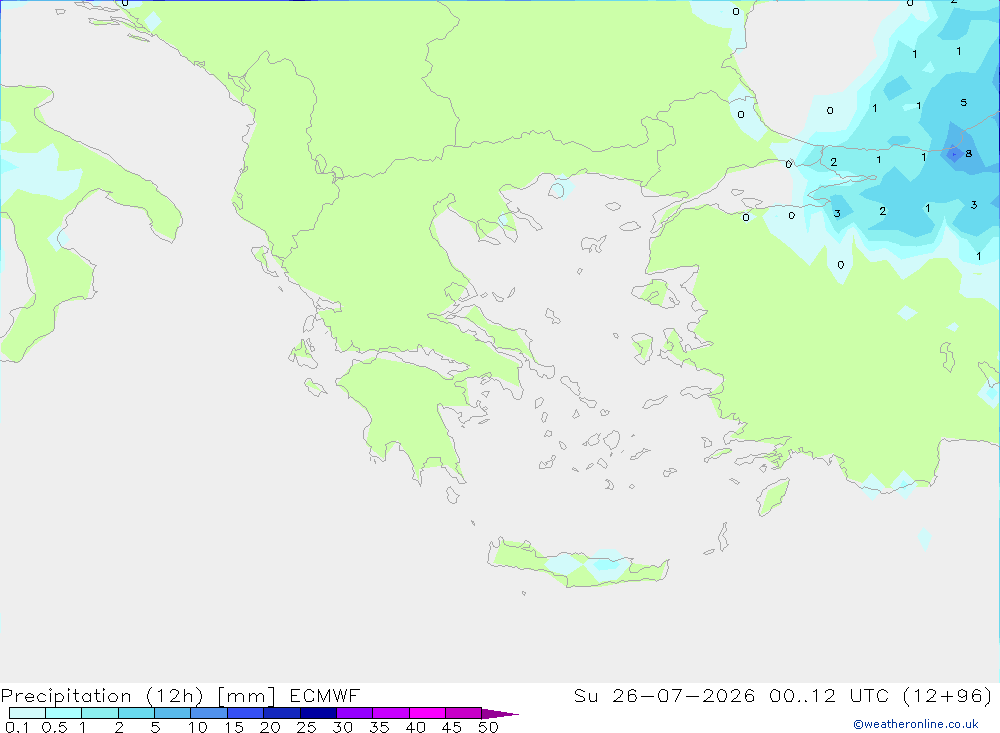
Task: Click the 25–30 mm navy legend swatch
Action: point(318,713)
